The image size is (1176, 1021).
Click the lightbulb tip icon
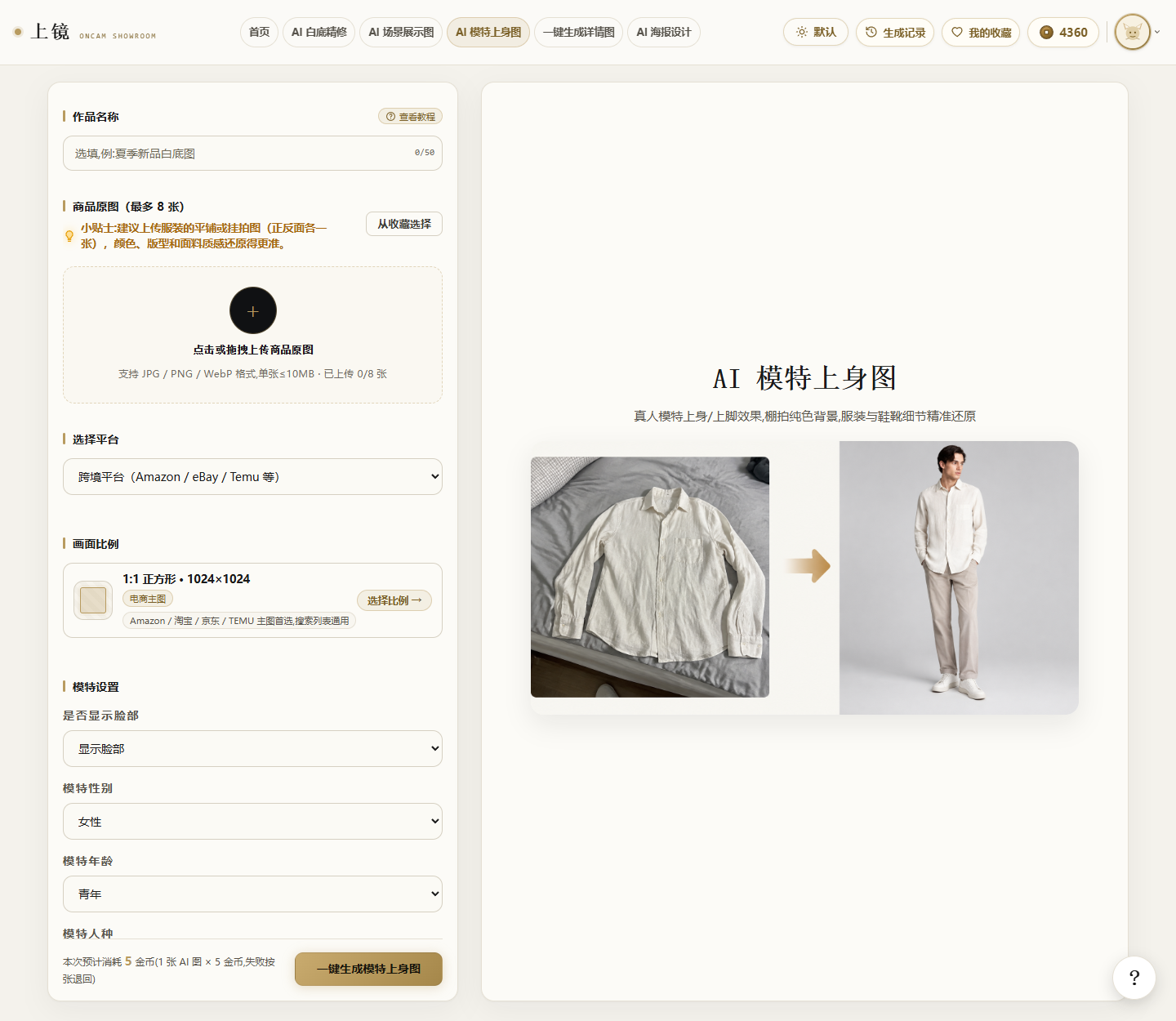pyautogui.click(x=69, y=236)
